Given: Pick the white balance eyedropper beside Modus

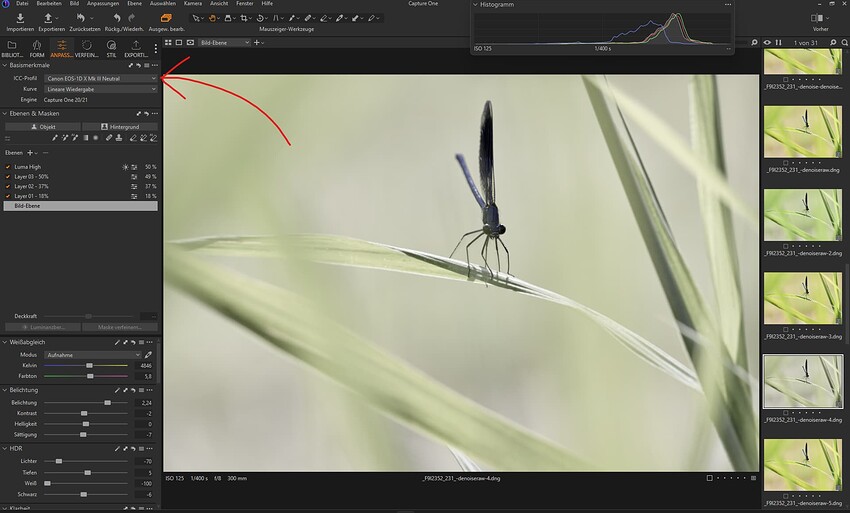Looking at the screenshot, I should coord(149,355).
